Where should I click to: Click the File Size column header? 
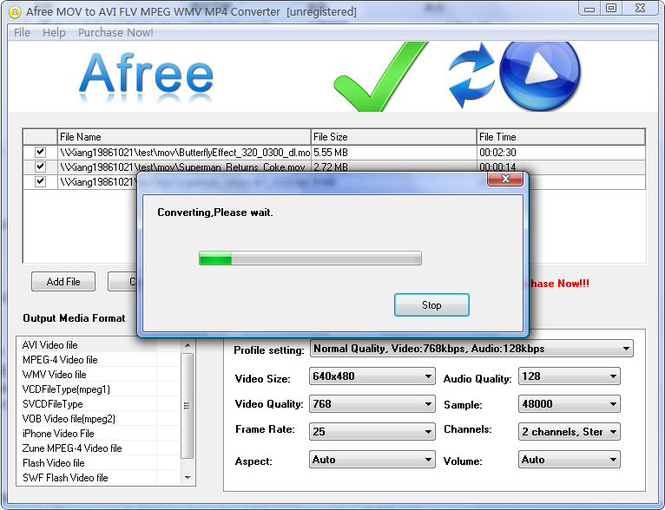point(394,137)
